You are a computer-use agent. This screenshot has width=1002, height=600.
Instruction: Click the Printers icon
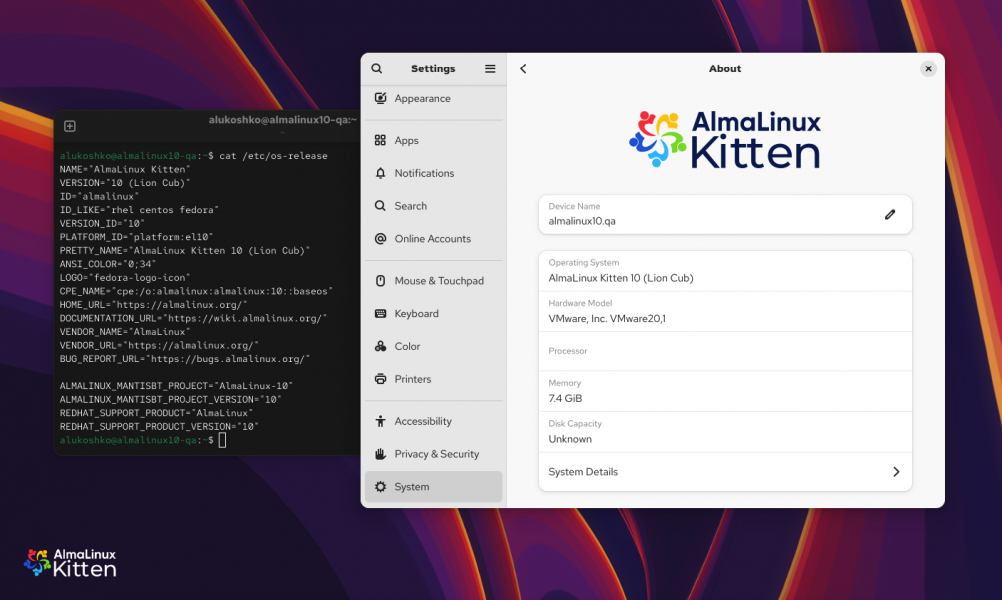click(x=380, y=379)
